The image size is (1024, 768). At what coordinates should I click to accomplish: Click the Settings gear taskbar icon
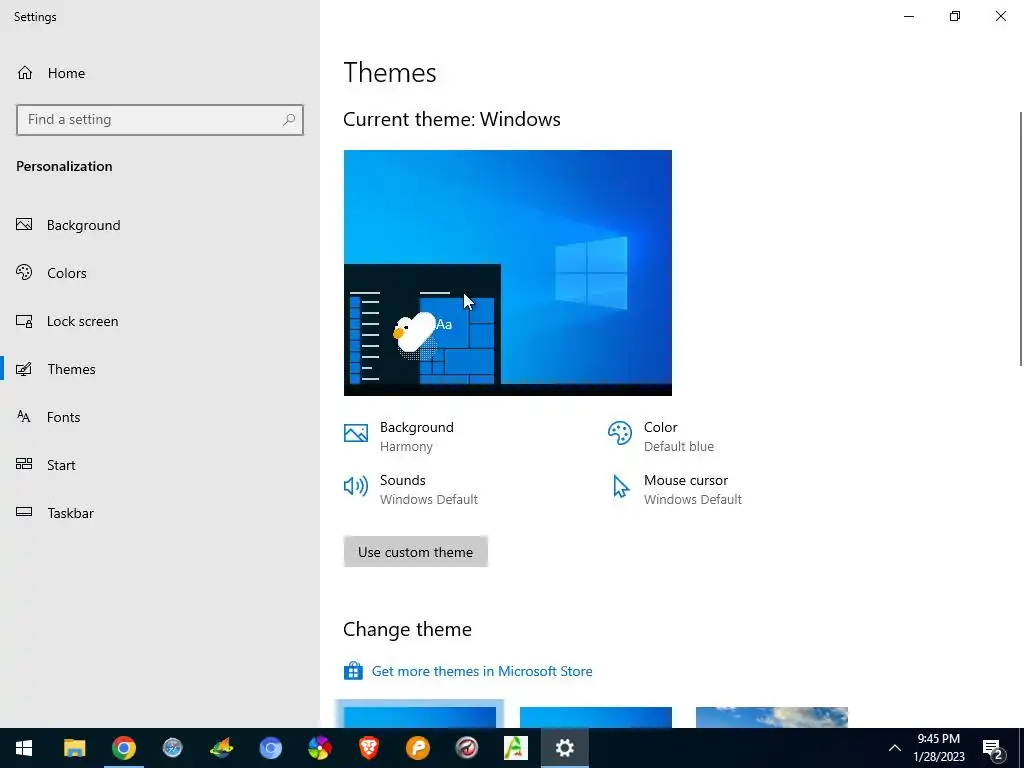565,748
